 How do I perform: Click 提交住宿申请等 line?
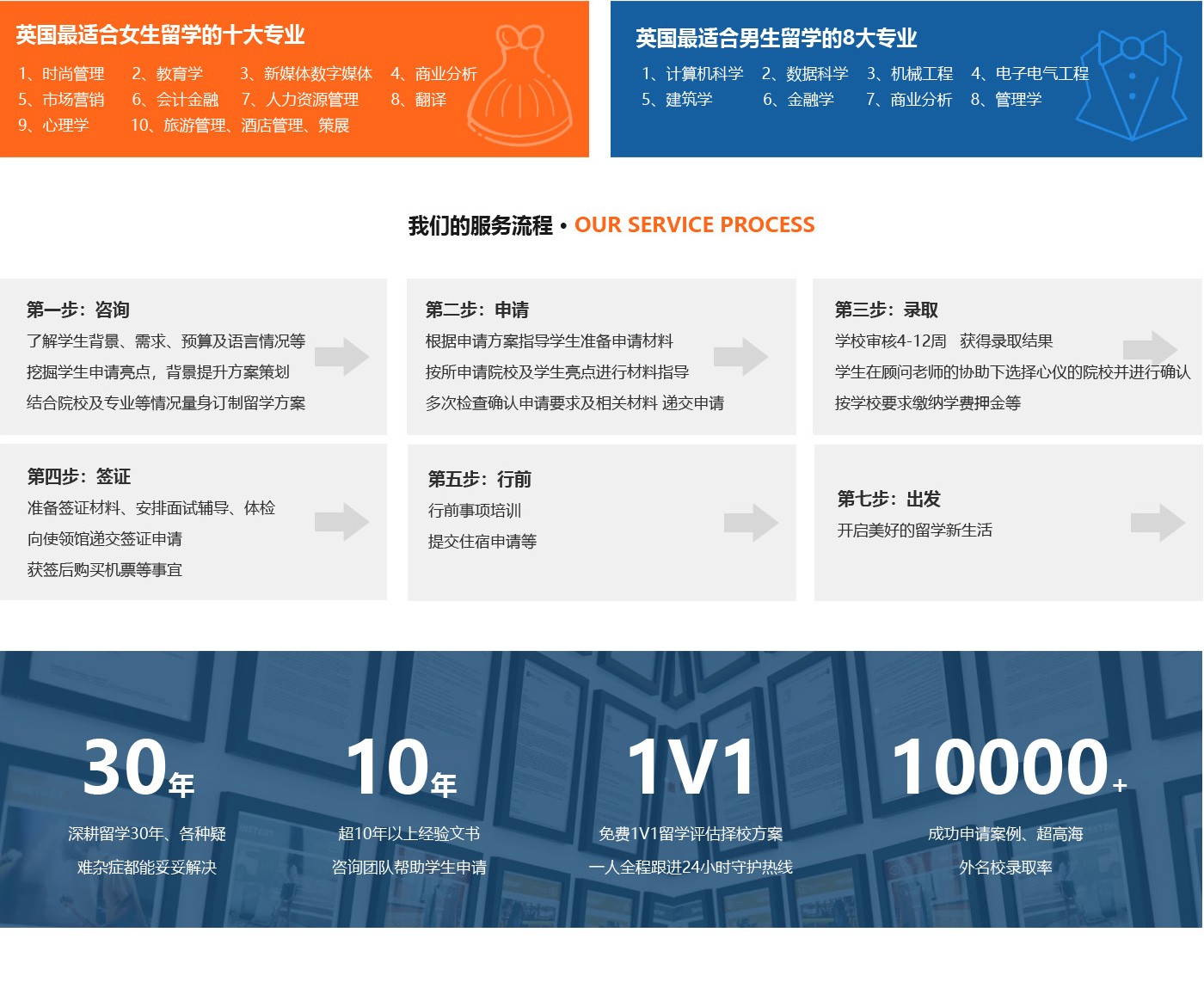(x=482, y=542)
